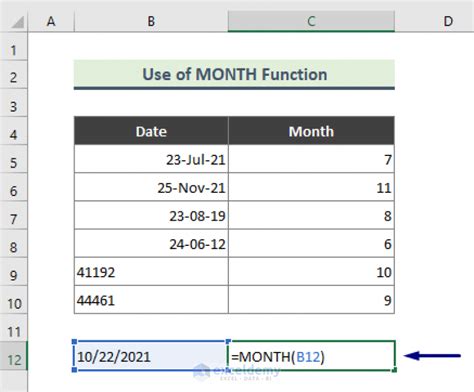Select row 3 header
The width and height of the screenshot is (474, 392).
click(14, 103)
